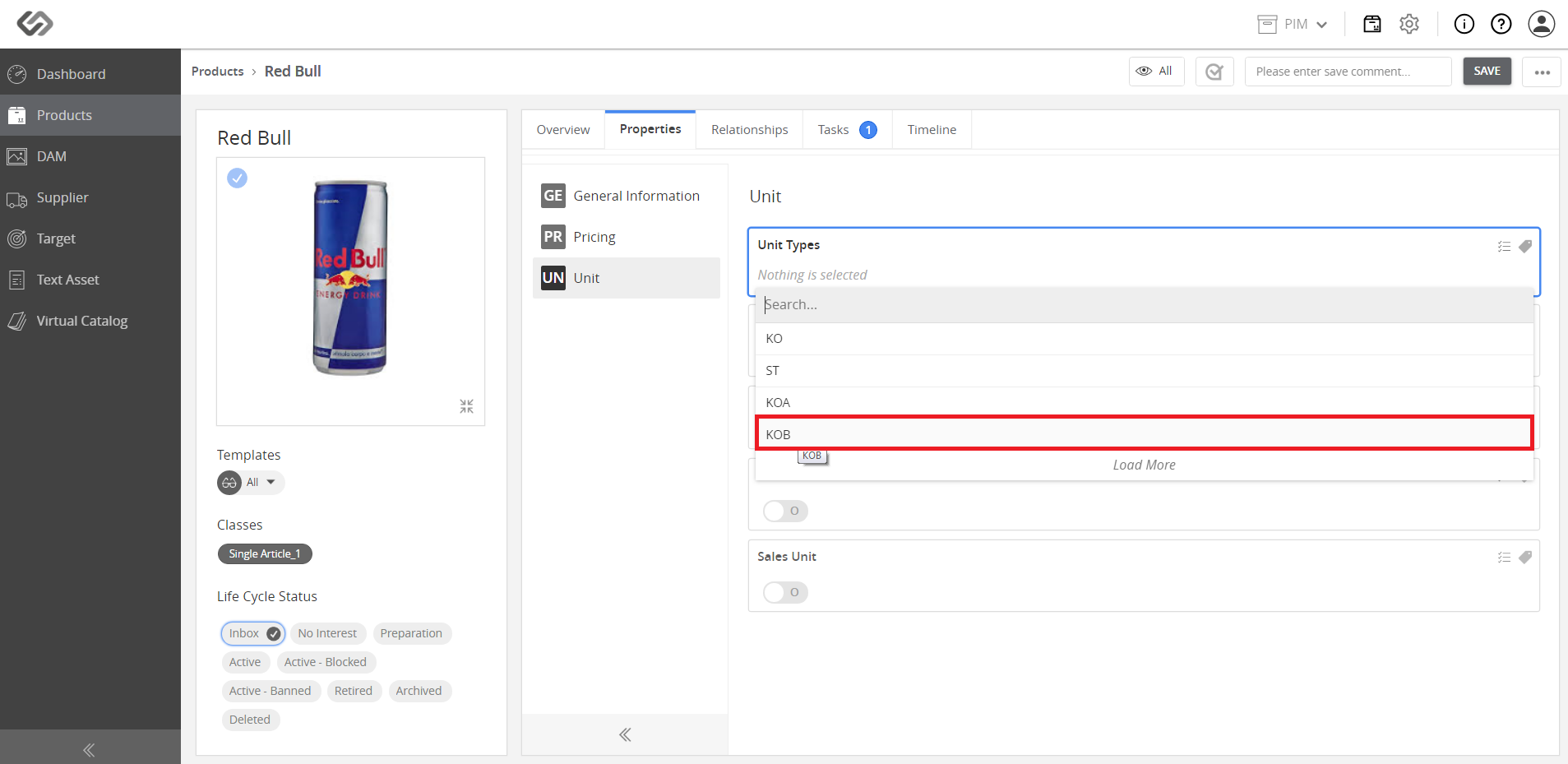Switch to the Timeline tab
The image size is (1568, 764).
click(932, 130)
